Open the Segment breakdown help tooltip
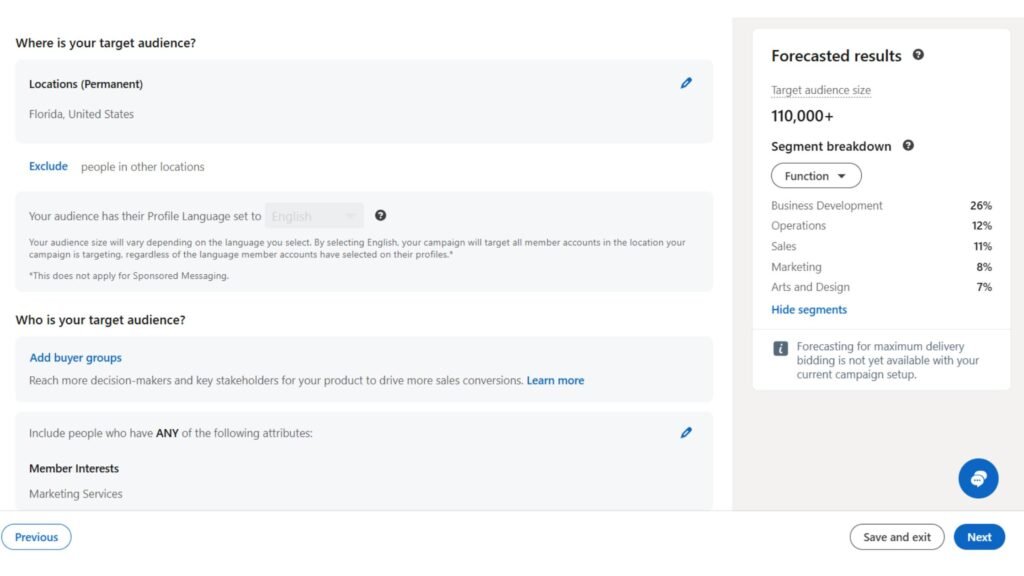The height and width of the screenshot is (576, 1024). click(x=908, y=146)
